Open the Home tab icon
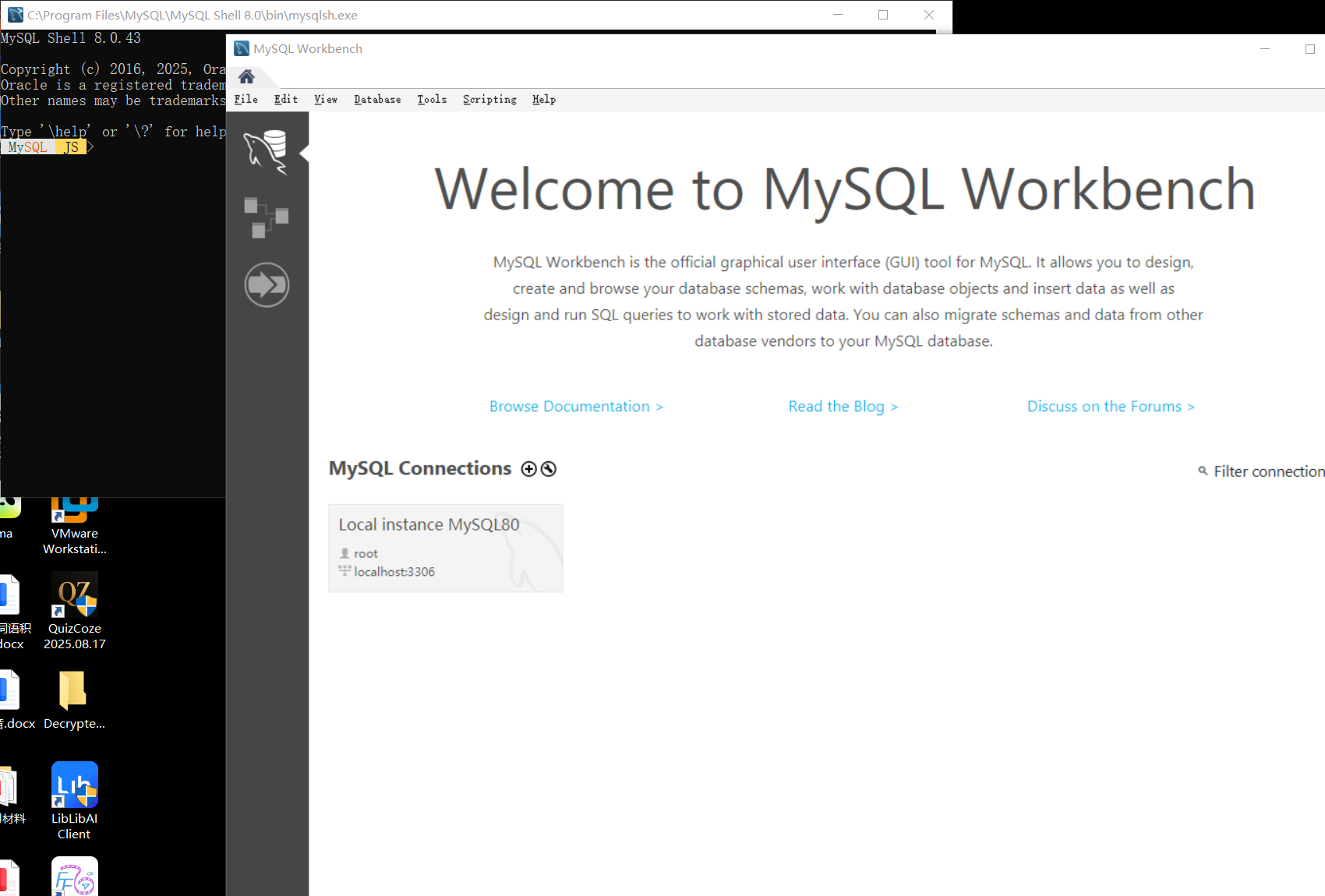 point(246,76)
